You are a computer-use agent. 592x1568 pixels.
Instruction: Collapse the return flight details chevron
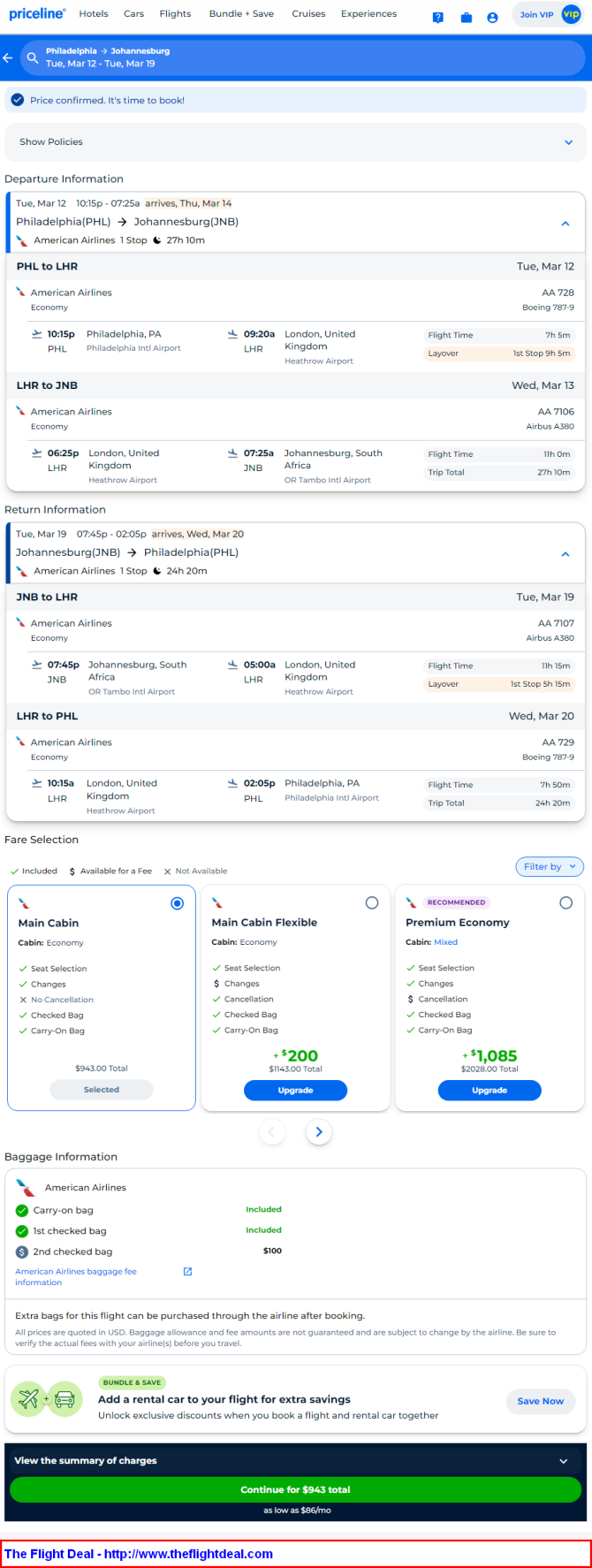(x=565, y=554)
